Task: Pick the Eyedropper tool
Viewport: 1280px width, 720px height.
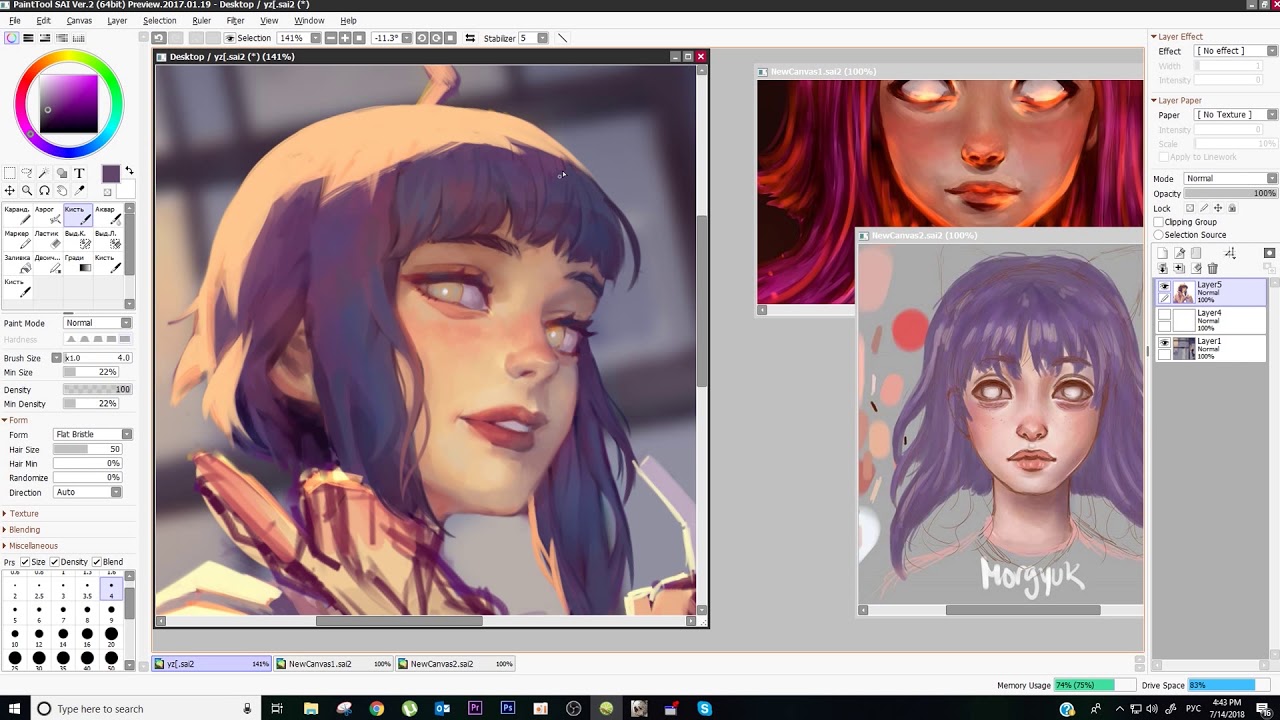Action: point(78,190)
